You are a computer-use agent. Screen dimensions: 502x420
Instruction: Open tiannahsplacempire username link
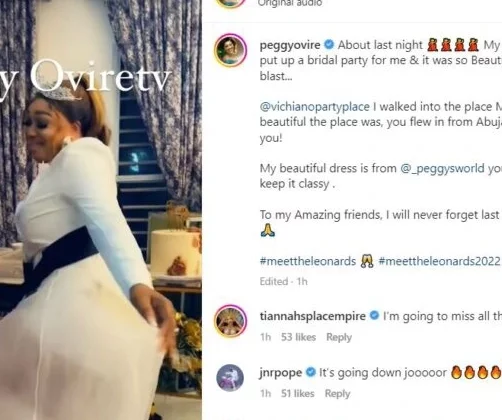(x=312, y=316)
